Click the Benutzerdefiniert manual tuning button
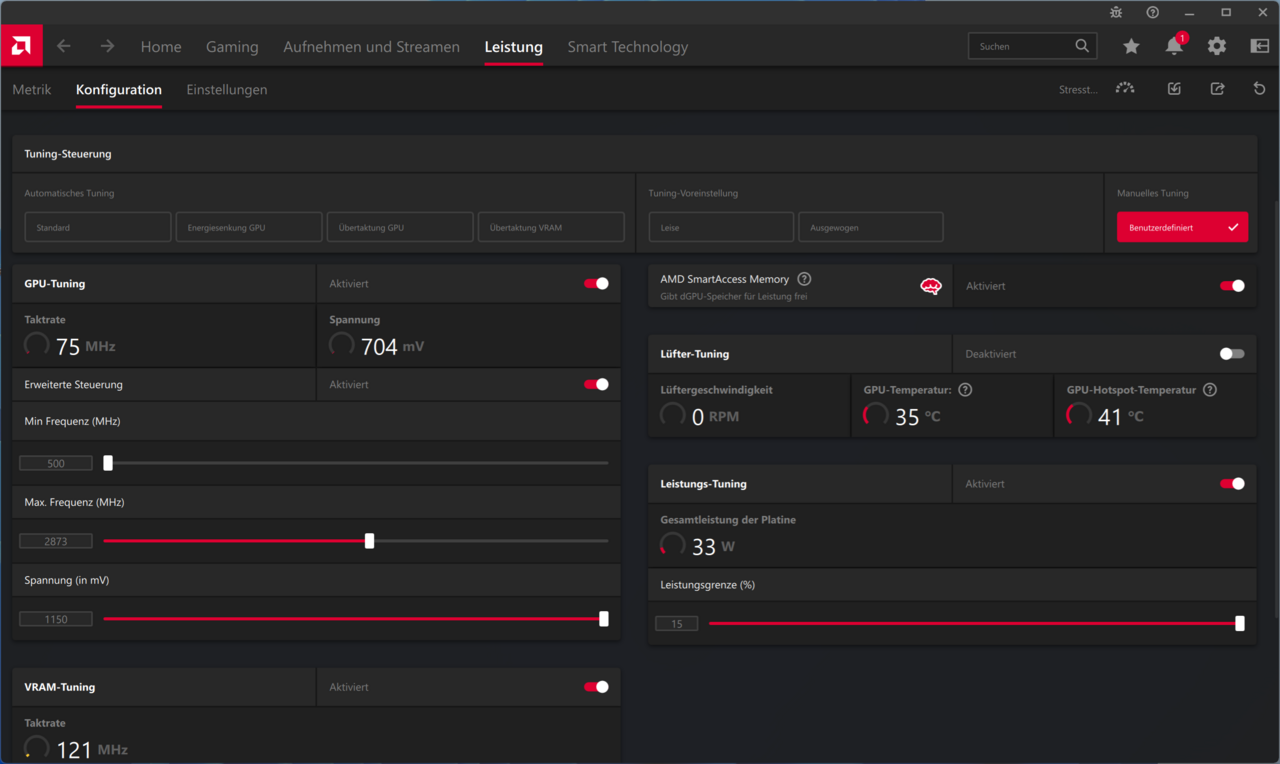1280x764 pixels. click(1182, 227)
